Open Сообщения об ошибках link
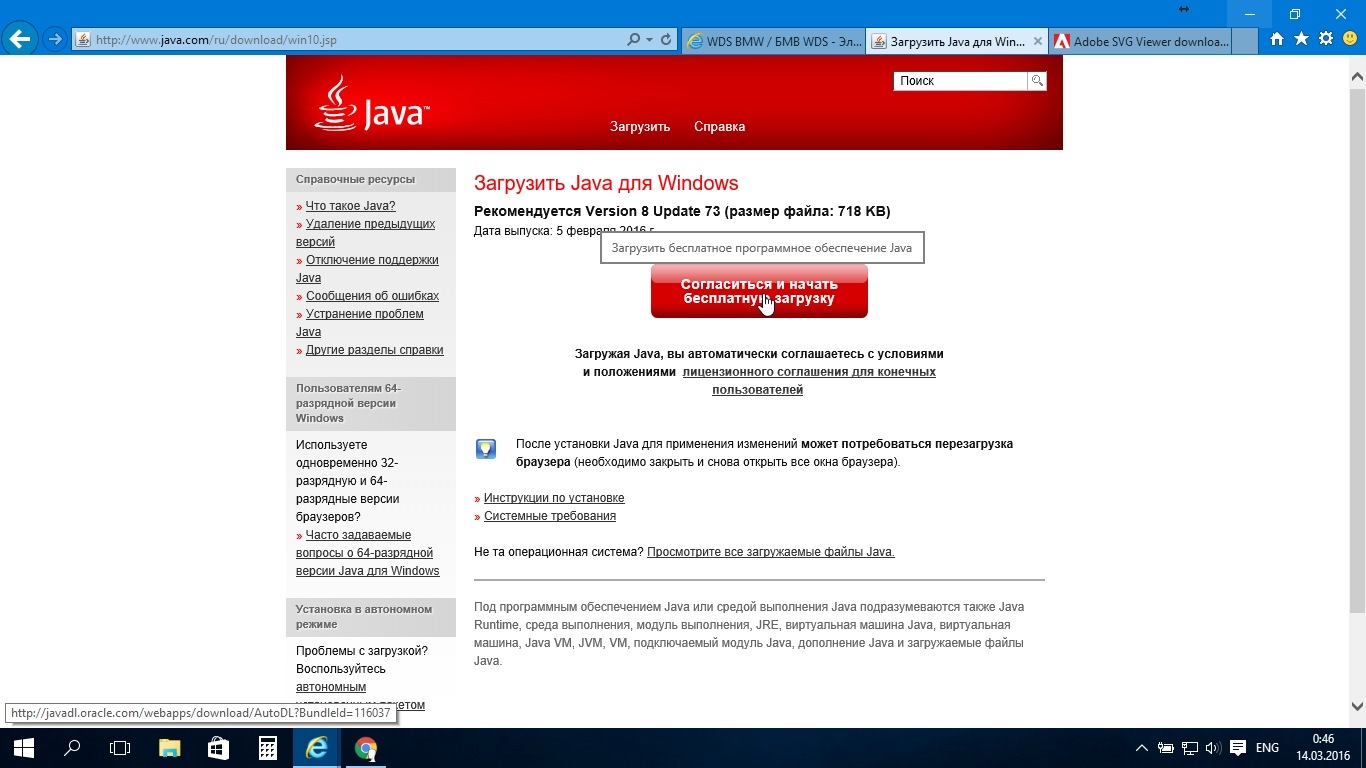This screenshot has height=768, width=1366. tap(372, 296)
